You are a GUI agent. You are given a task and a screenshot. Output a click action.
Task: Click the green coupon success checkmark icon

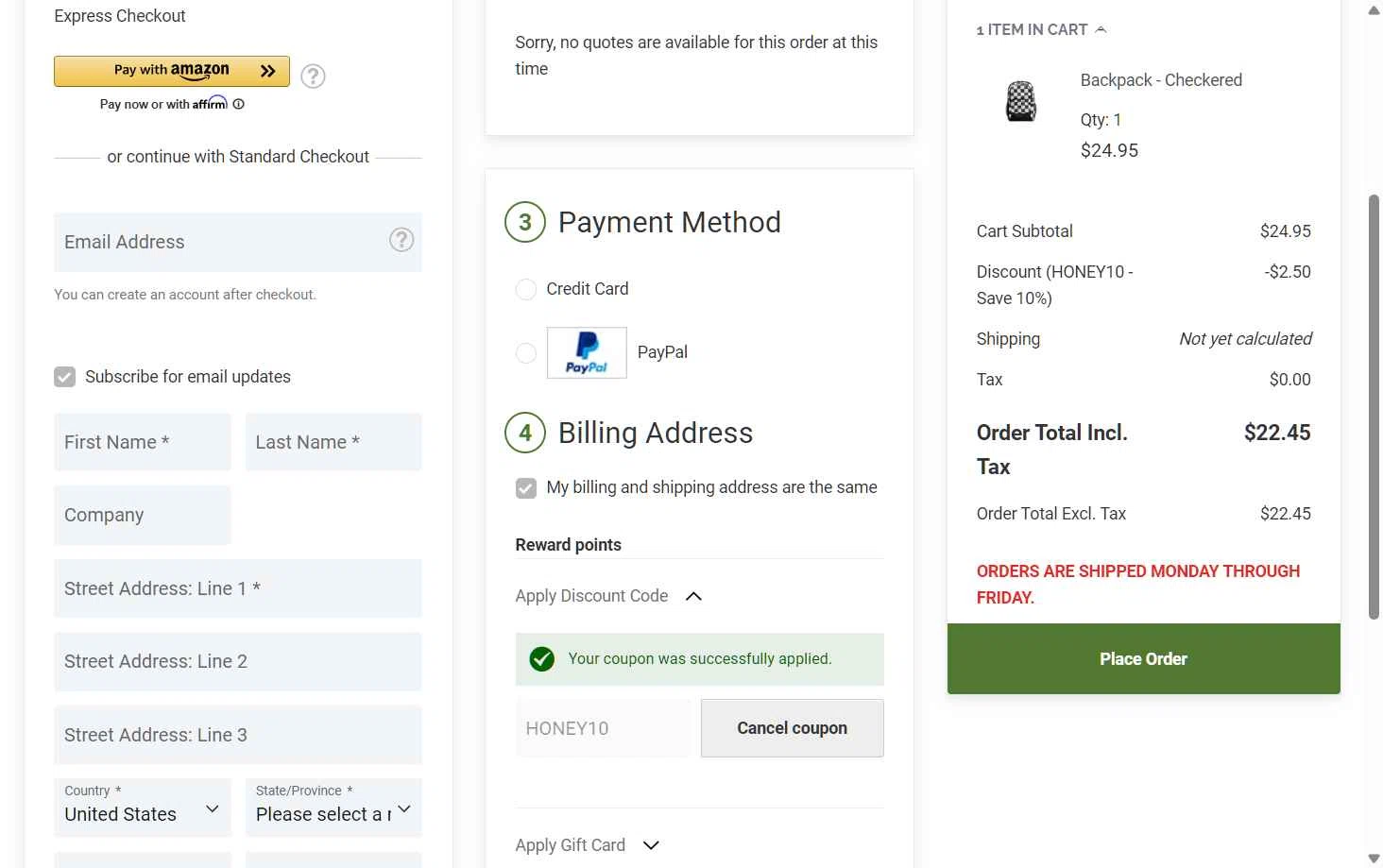(542, 659)
